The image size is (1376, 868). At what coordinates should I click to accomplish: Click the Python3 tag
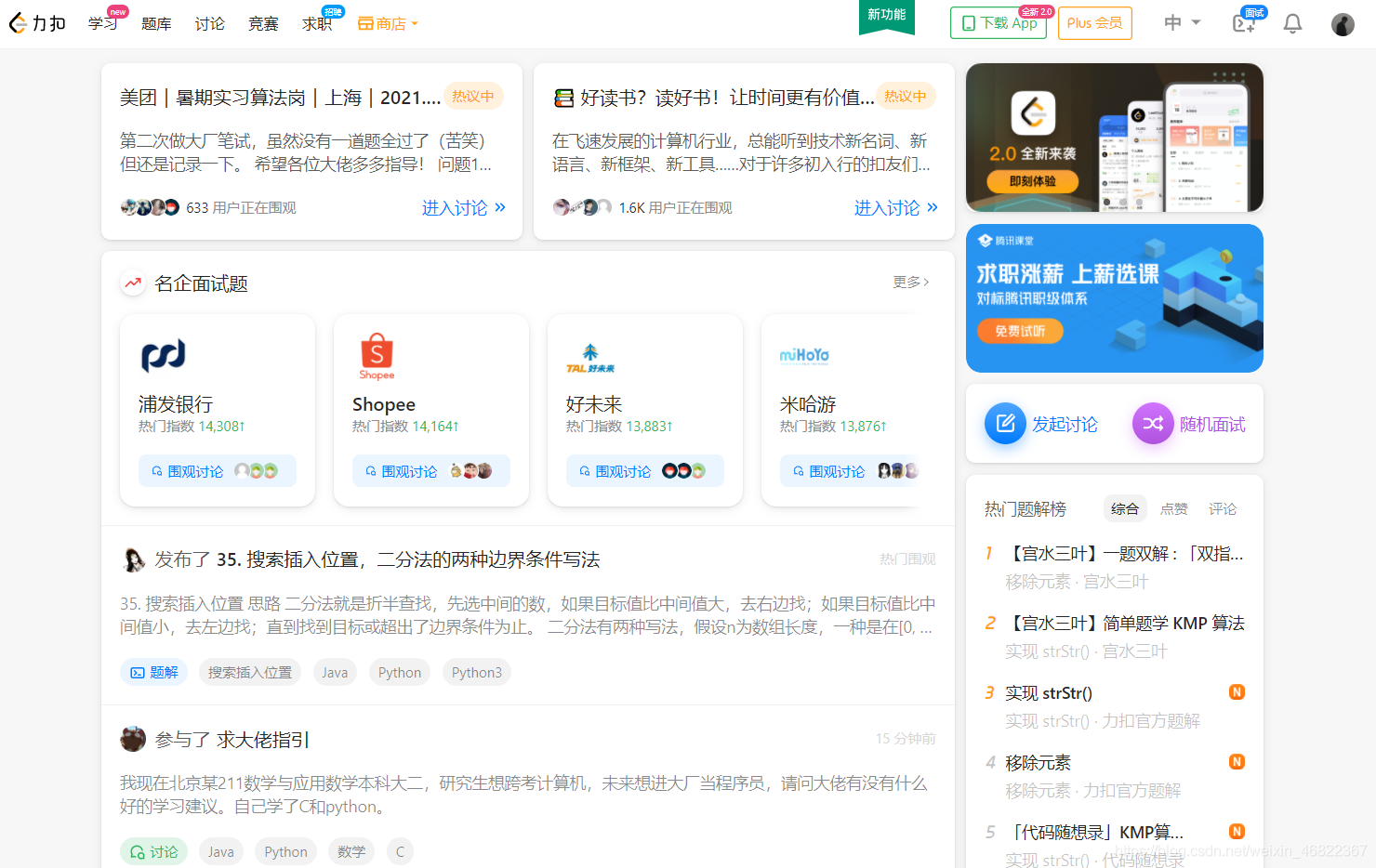tap(477, 672)
